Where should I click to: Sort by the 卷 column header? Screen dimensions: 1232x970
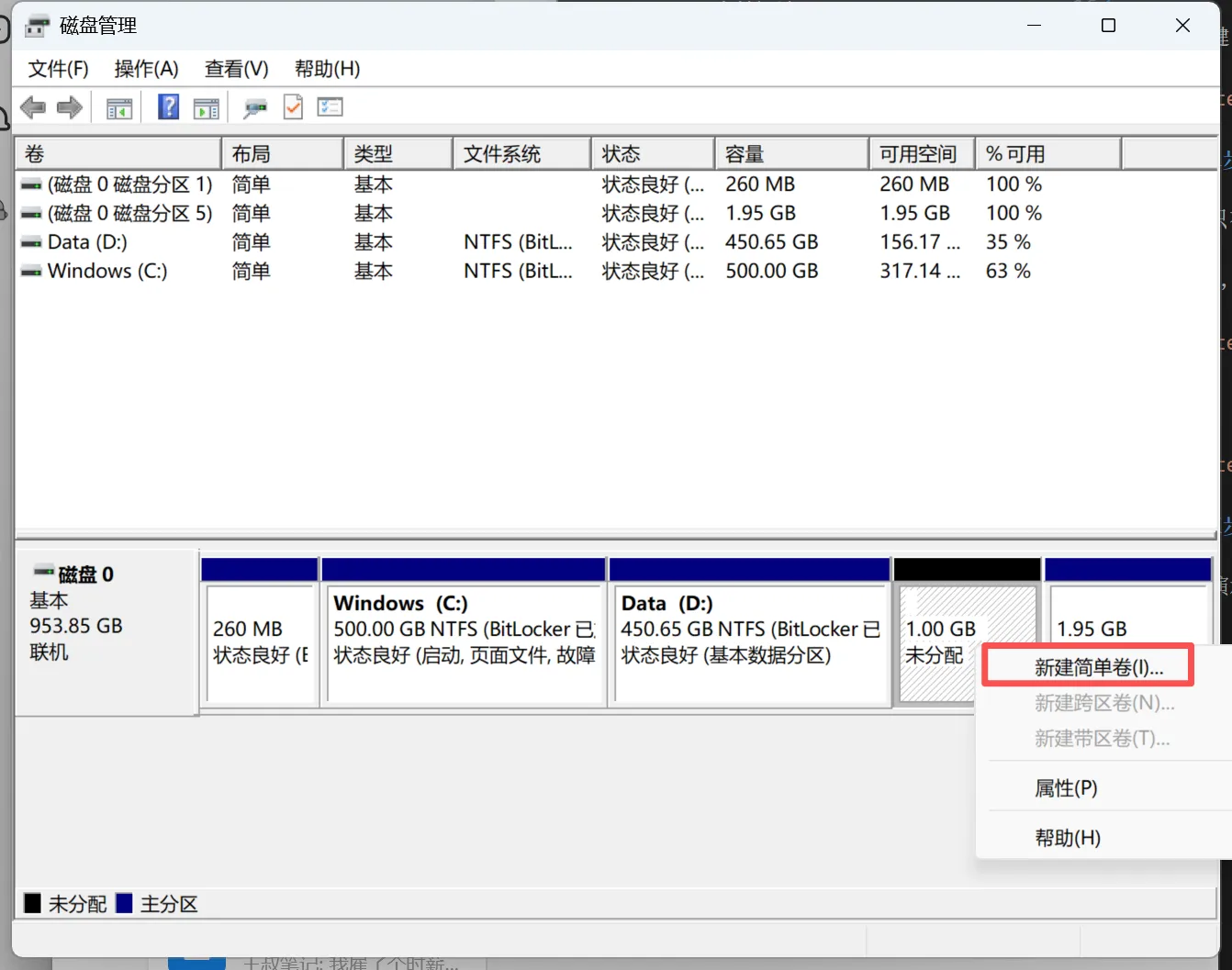[118, 154]
